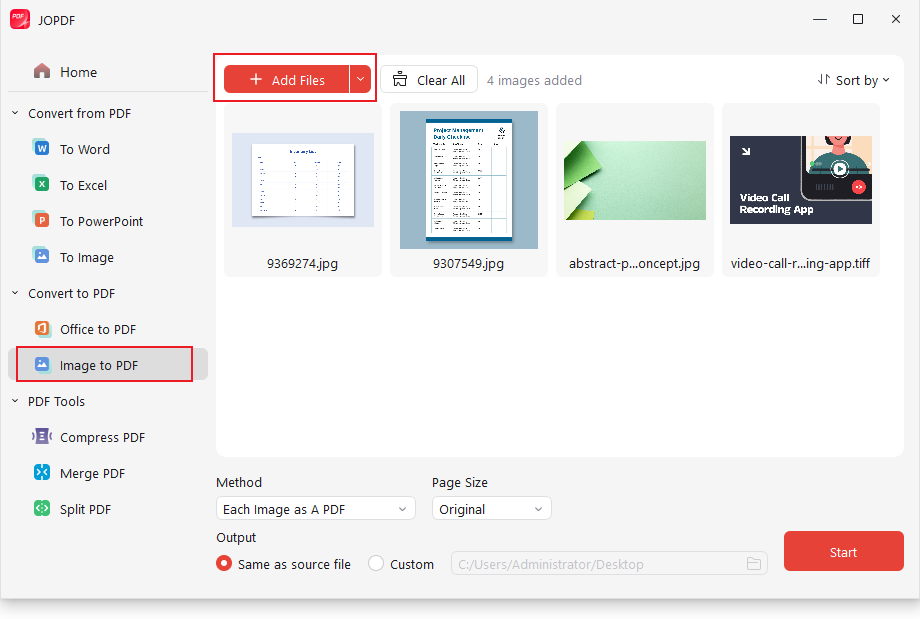The height and width of the screenshot is (619, 920).
Task: Select the To Word conversion tool
Action: click(40, 148)
